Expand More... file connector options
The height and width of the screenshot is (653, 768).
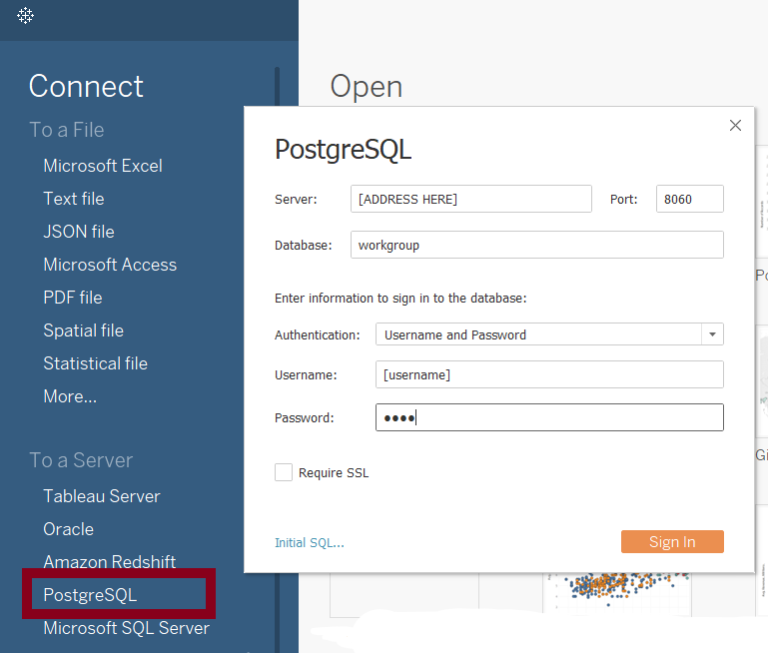pyautogui.click(x=70, y=397)
